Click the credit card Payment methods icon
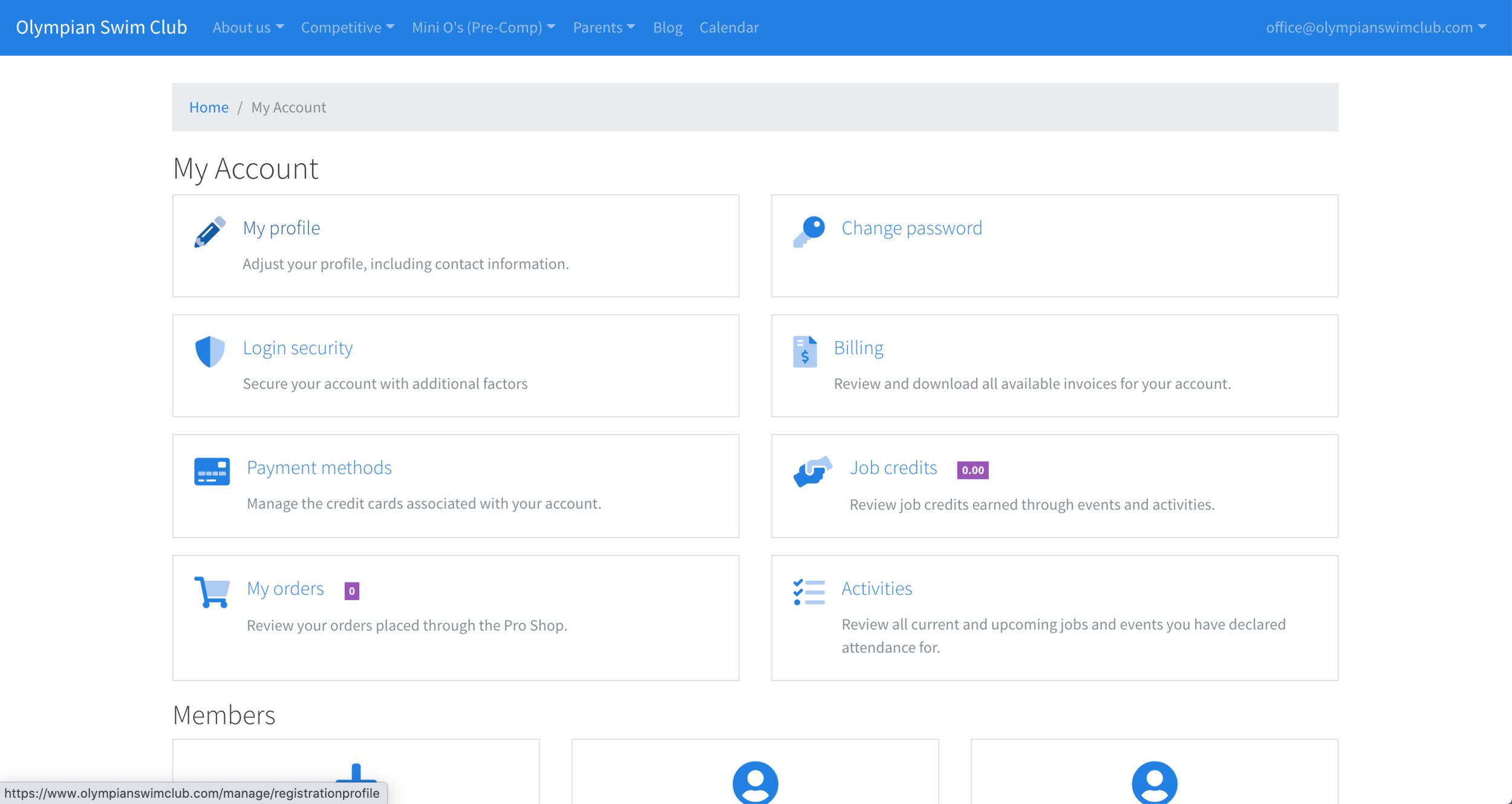Screen dimensions: 1512x804 [x=212, y=471]
